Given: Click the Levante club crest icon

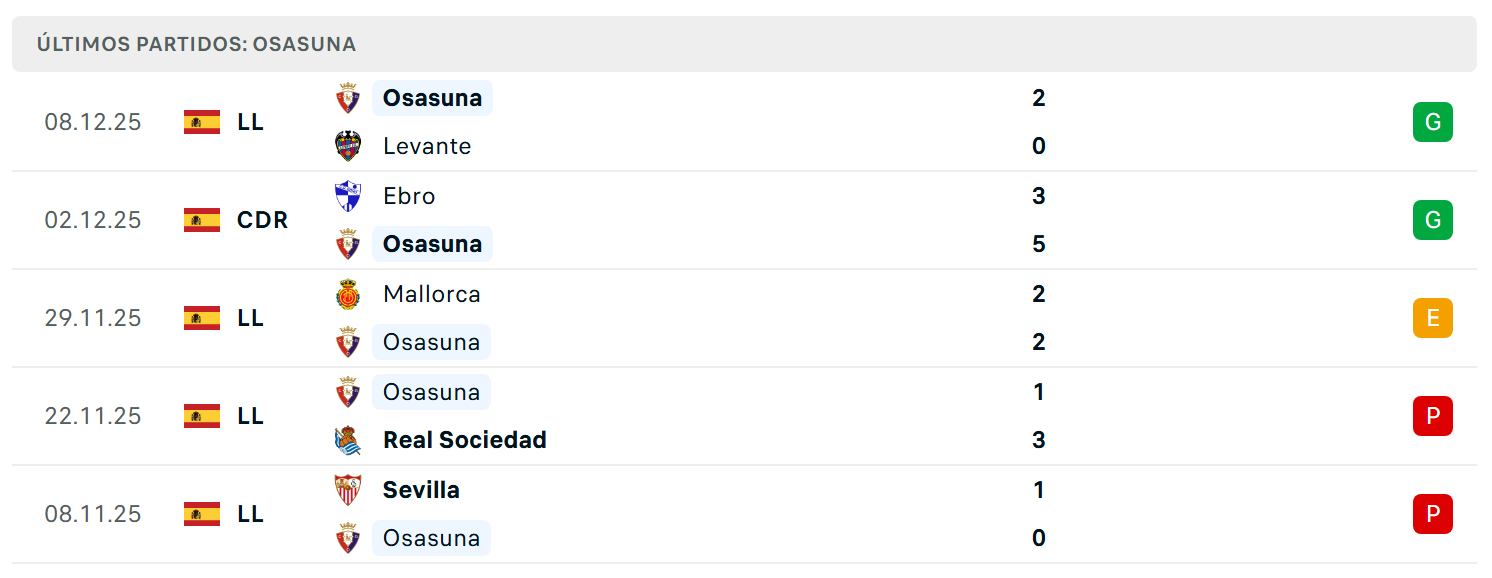Looking at the screenshot, I should coord(348,146).
